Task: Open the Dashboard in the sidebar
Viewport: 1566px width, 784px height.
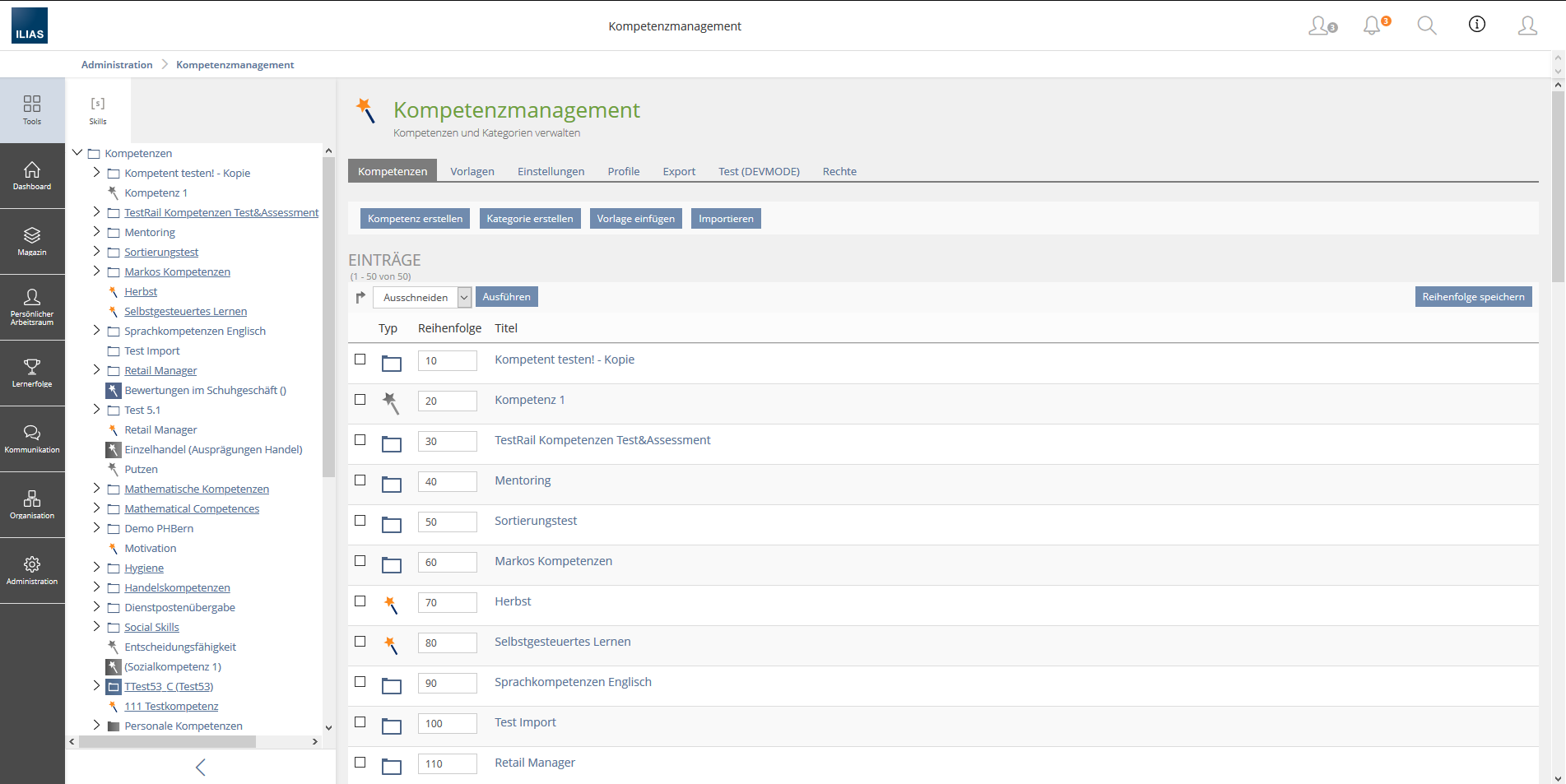Action: (x=32, y=176)
